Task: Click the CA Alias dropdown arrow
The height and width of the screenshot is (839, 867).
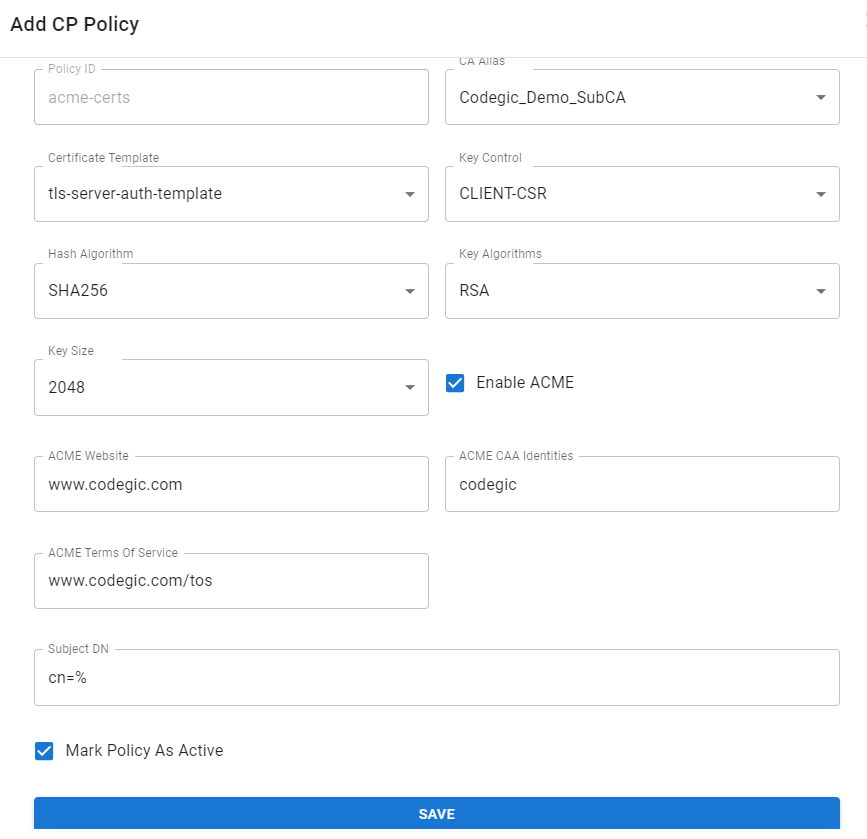Action: tap(820, 98)
